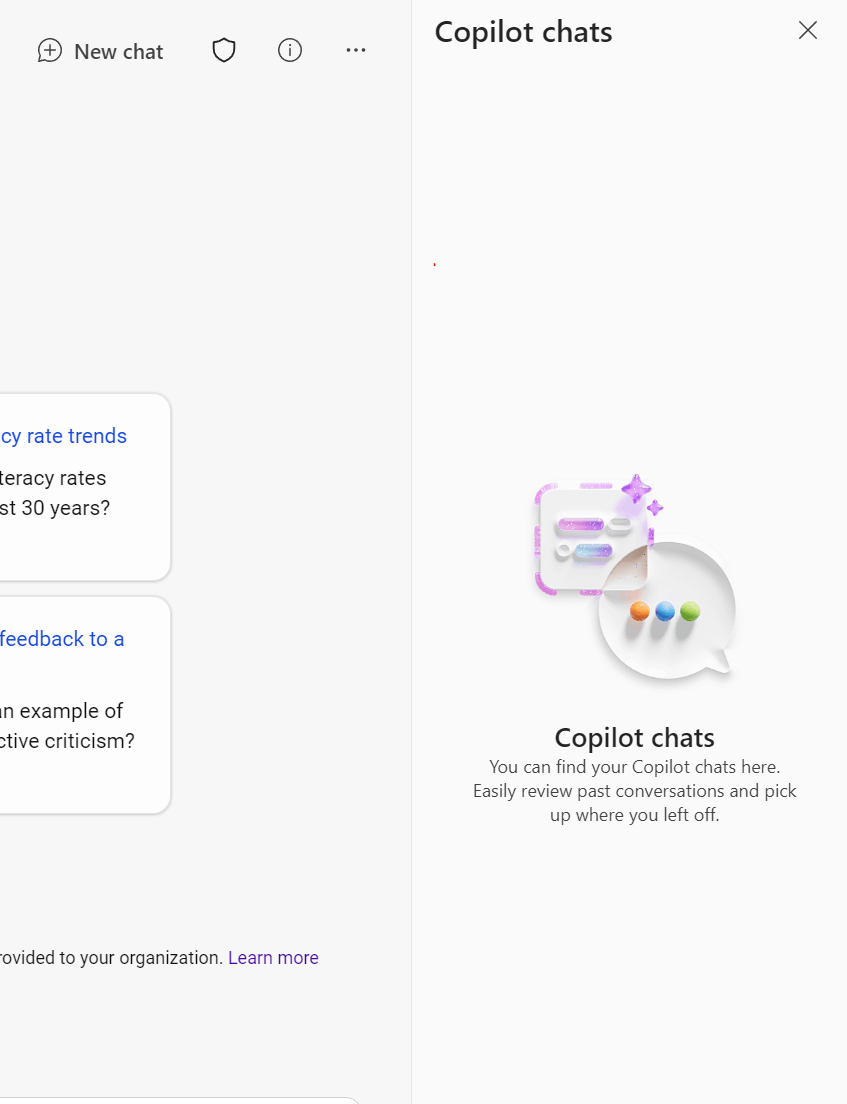This screenshot has width=847, height=1104.
Task: Start a conversation via New chat label
Action: (x=118, y=52)
